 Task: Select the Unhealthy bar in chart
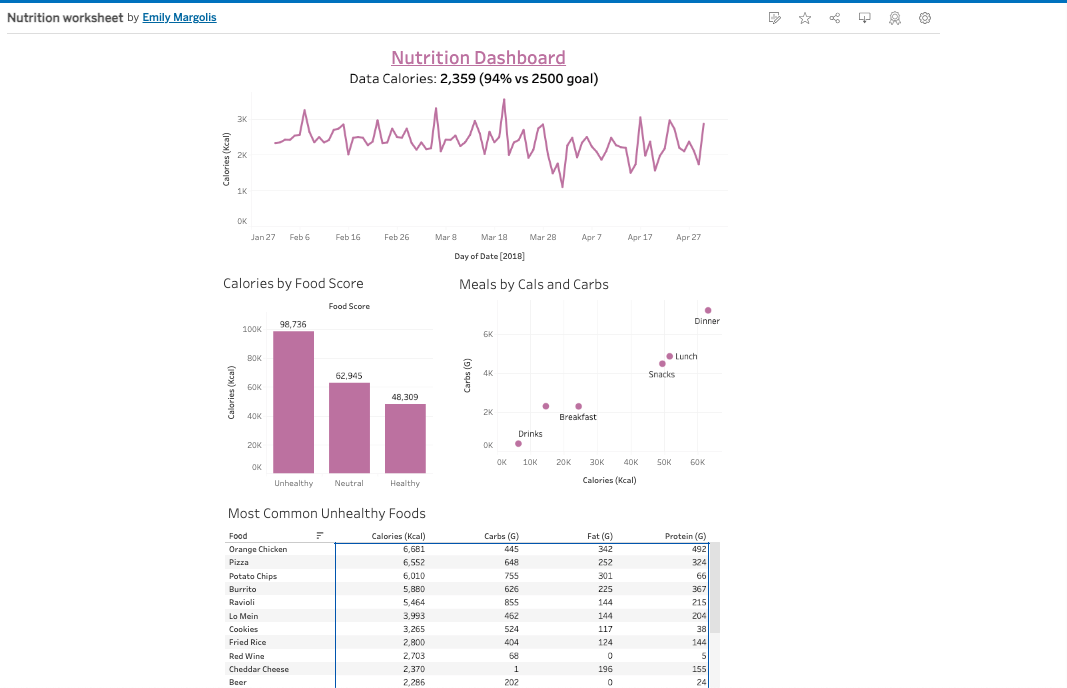293,402
